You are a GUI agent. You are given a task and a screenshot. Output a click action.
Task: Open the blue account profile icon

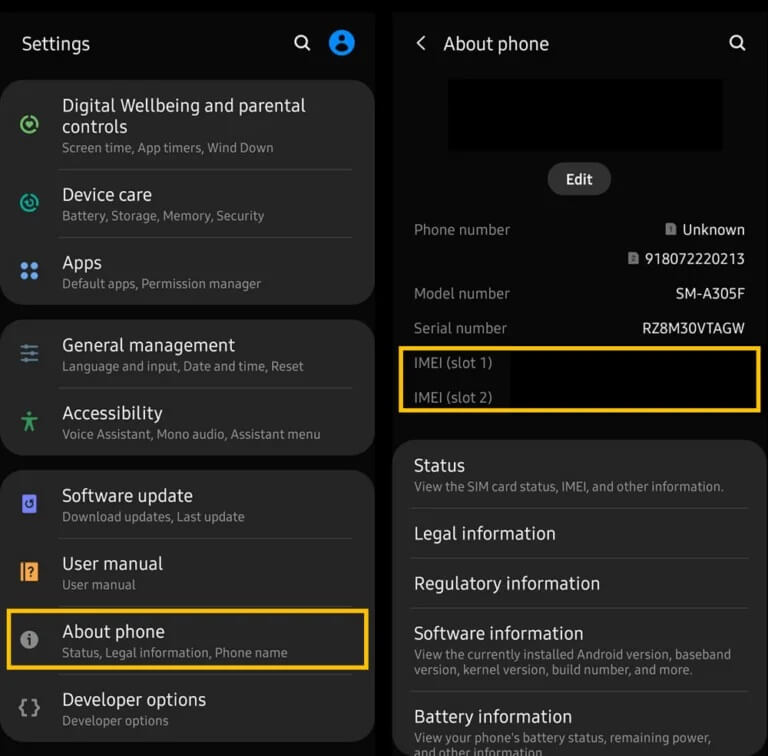point(342,43)
